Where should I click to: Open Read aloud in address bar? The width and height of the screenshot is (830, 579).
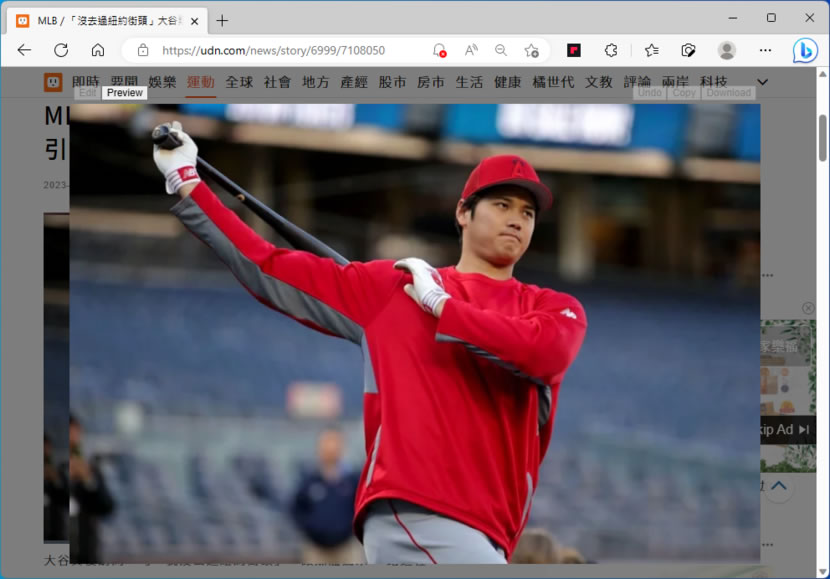471,50
